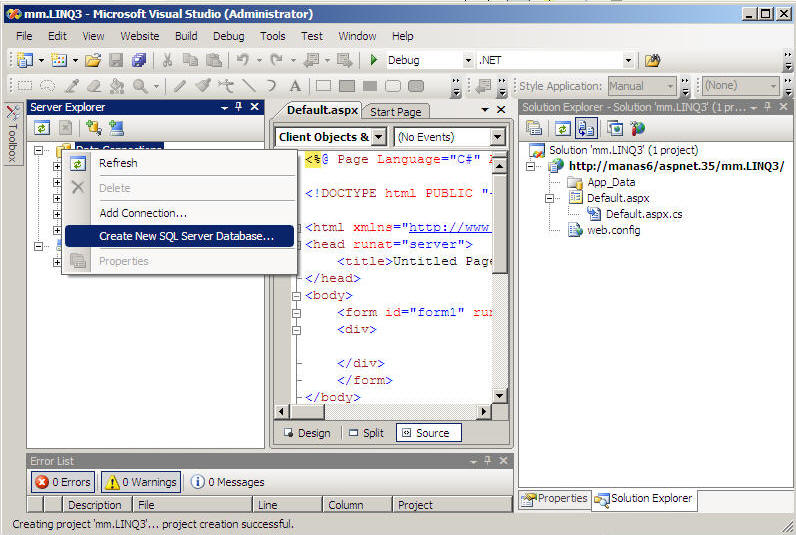Click the Add New Item icon

pyautogui.click(x=59, y=60)
